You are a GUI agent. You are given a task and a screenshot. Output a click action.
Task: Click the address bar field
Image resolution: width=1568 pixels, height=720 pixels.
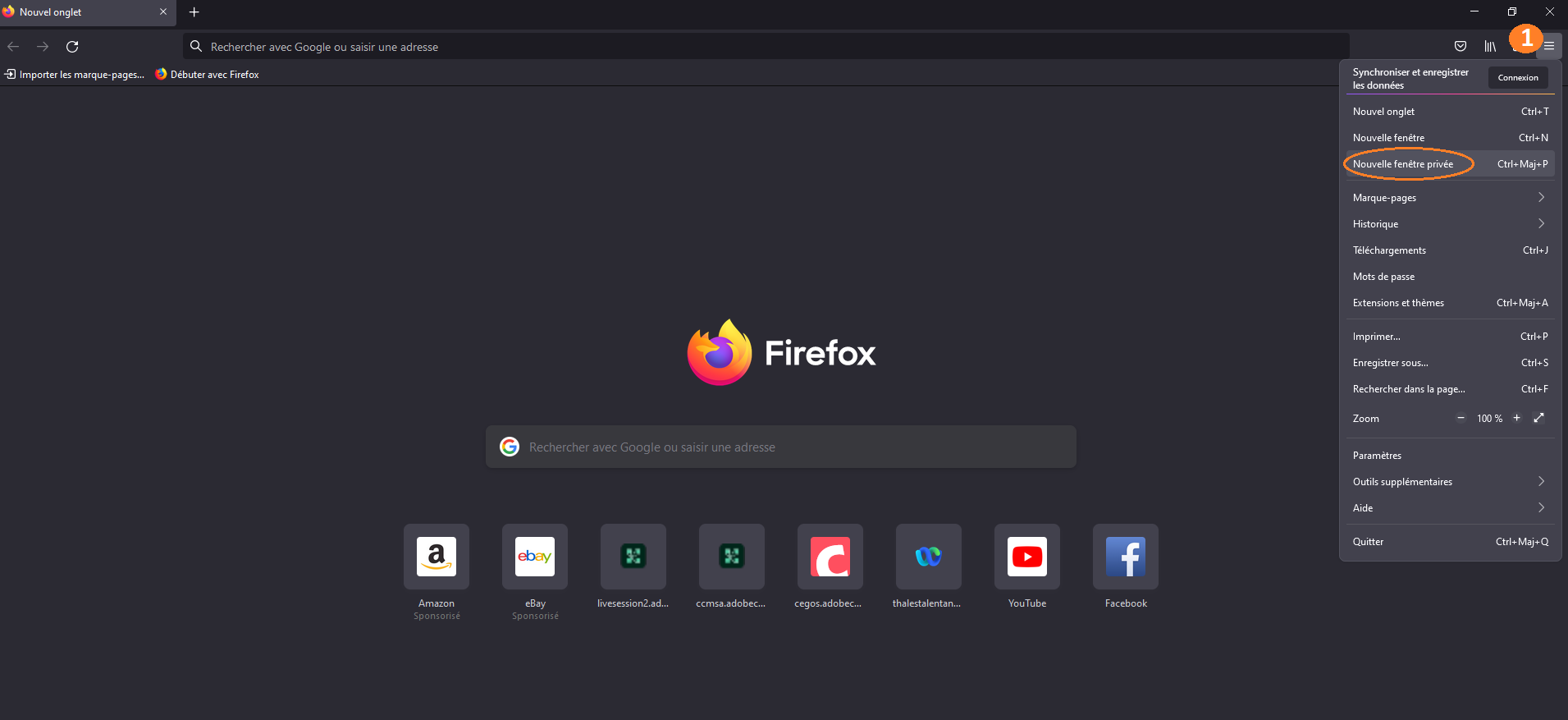point(766,47)
